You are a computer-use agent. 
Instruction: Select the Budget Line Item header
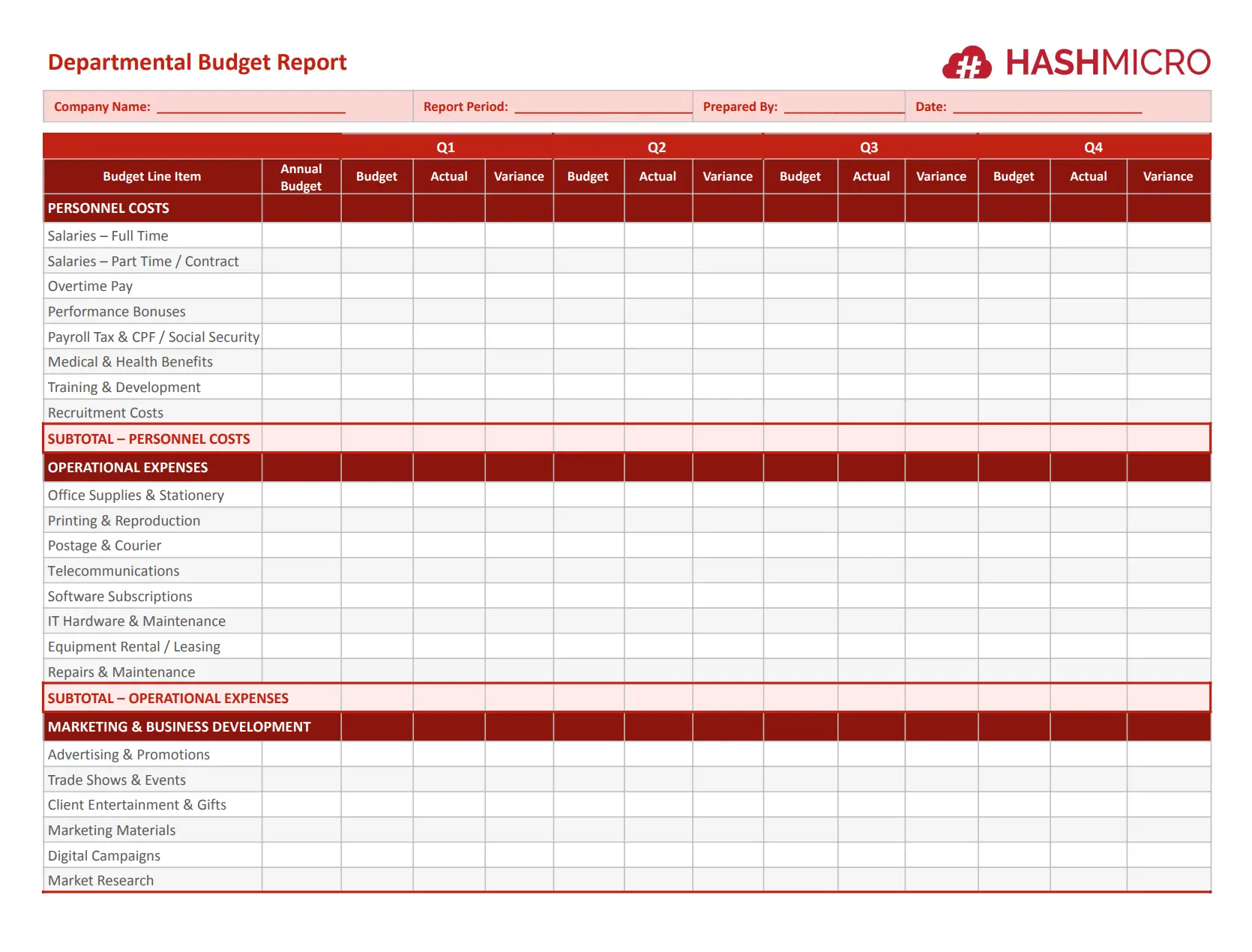coord(152,177)
